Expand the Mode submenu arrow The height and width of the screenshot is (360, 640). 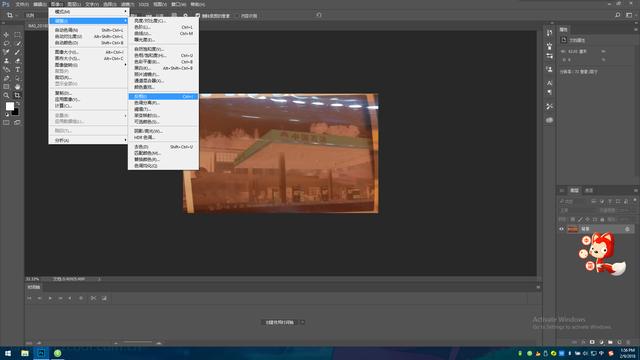pos(125,11)
